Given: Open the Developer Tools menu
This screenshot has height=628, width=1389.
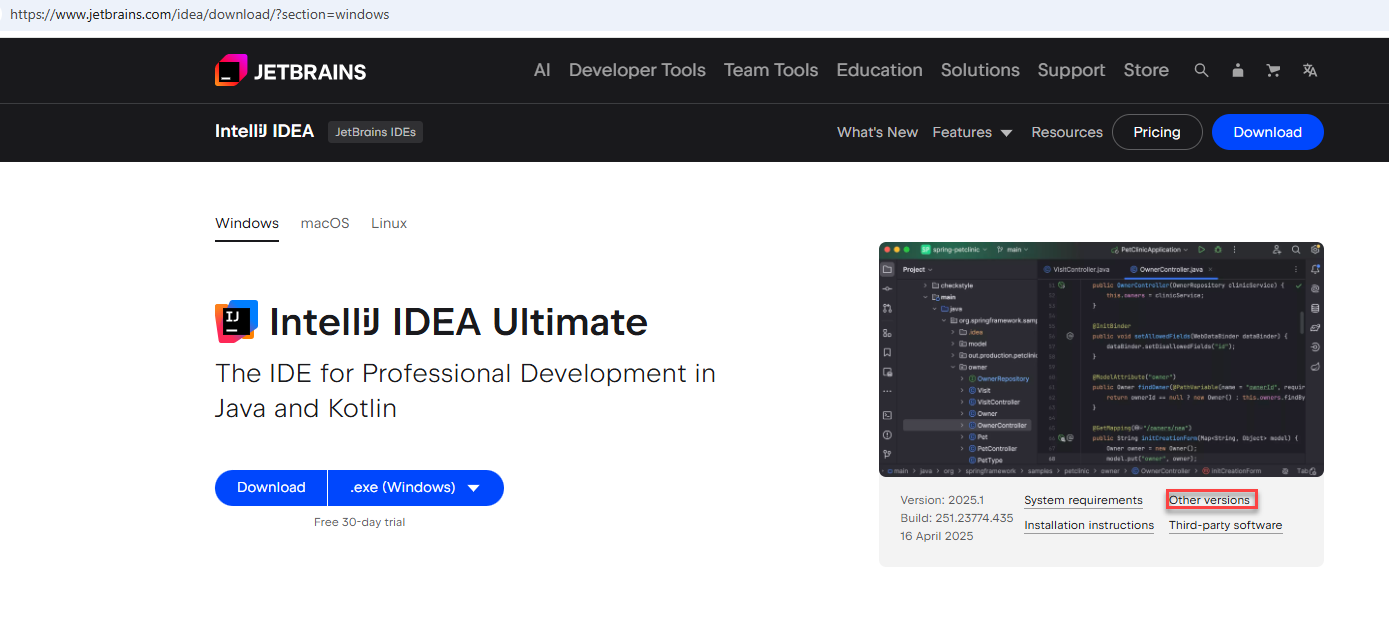Looking at the screenshot, I should coord(637,70).
